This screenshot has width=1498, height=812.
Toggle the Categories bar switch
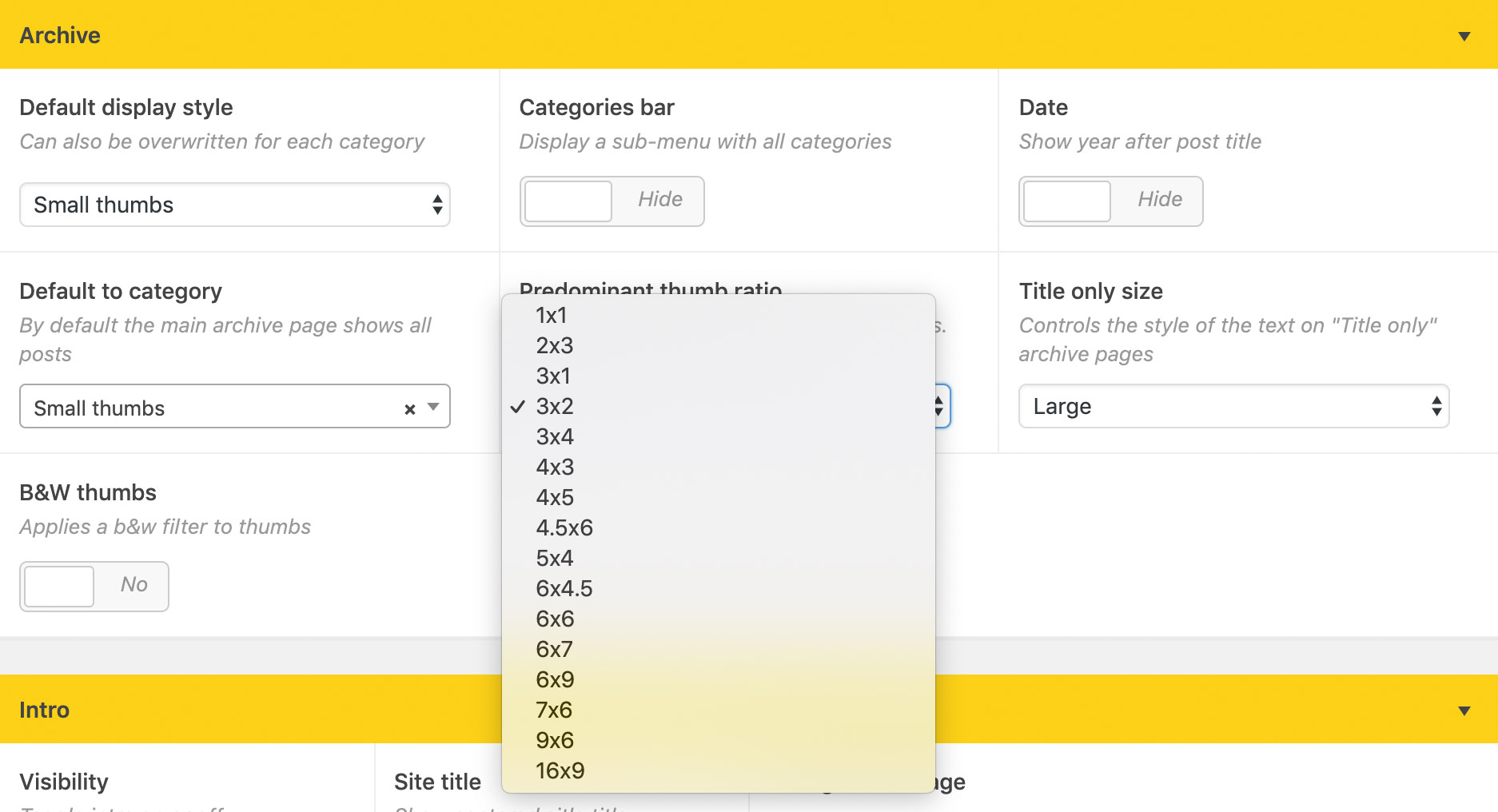612,201
